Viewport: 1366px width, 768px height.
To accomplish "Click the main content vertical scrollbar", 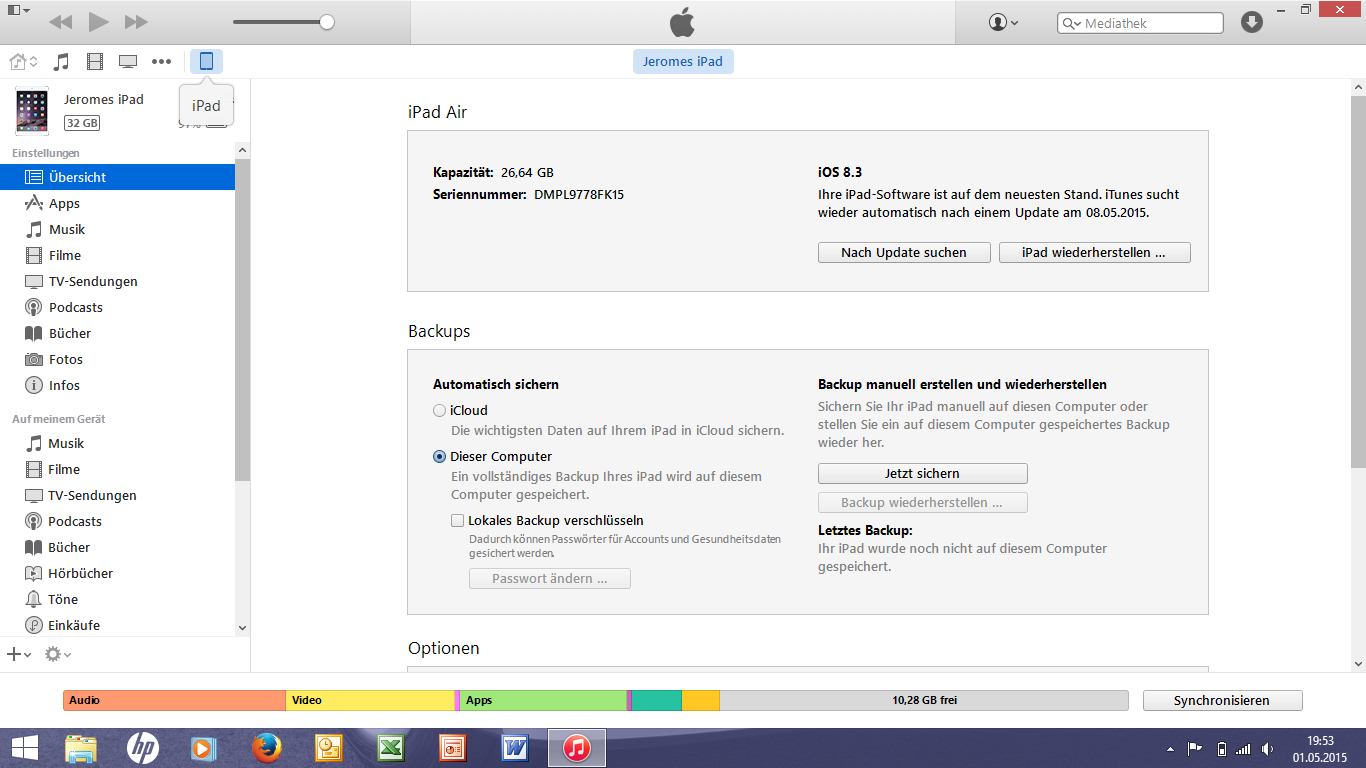I will click(1358, 282).
